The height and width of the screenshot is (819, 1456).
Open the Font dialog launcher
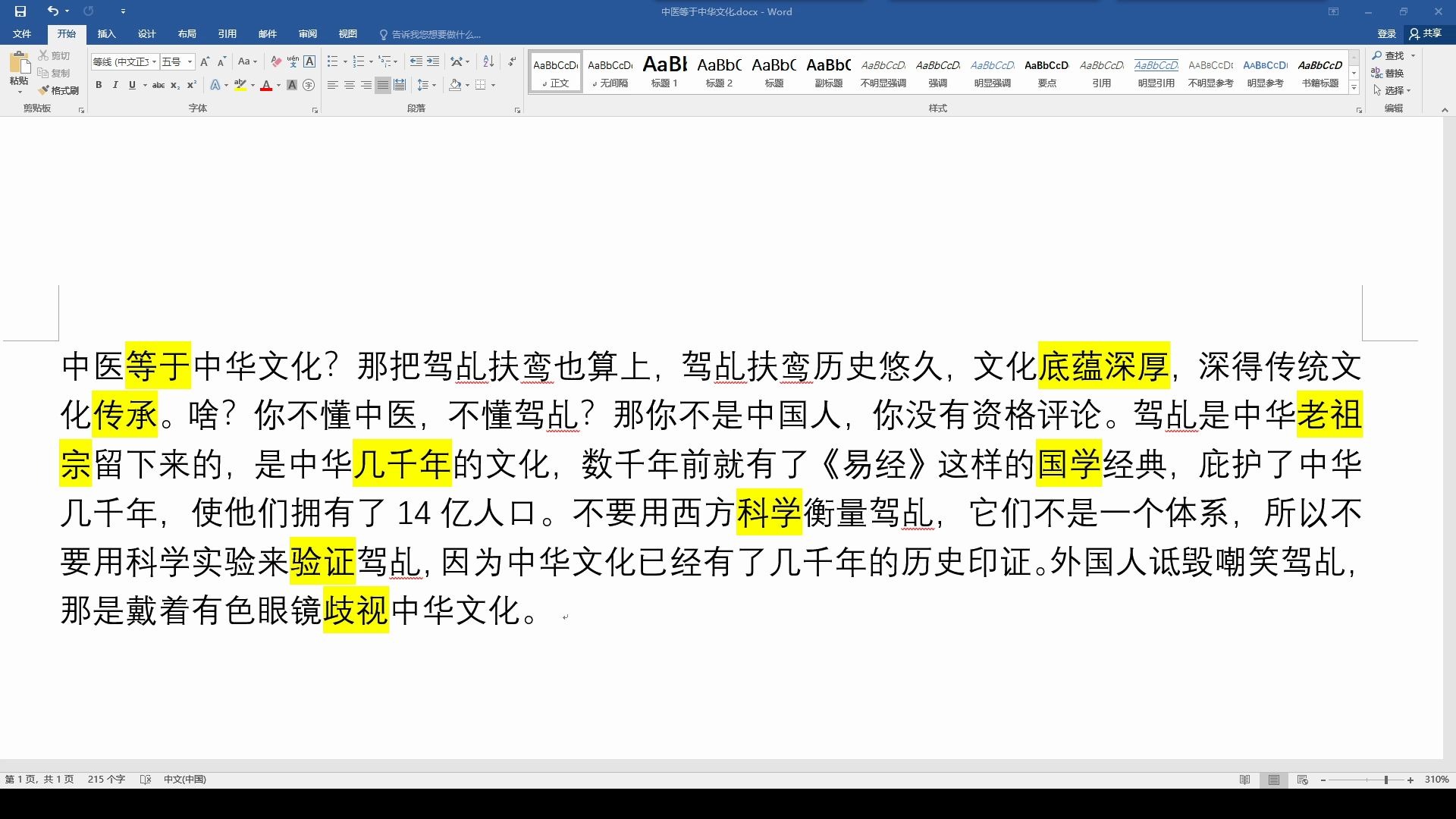pyautogui.click(x=315, y=111)
